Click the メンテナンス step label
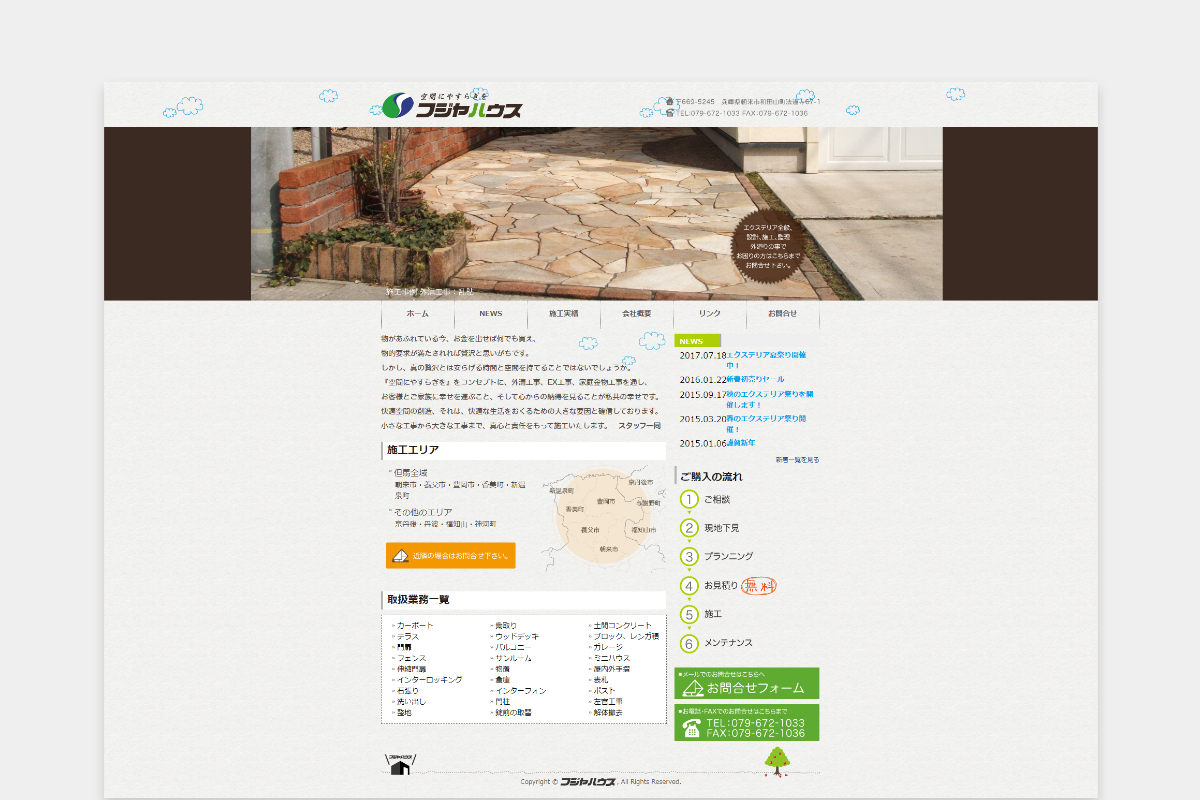The width and height of the screenshot is (1200, 800). (x=728, y=643)
